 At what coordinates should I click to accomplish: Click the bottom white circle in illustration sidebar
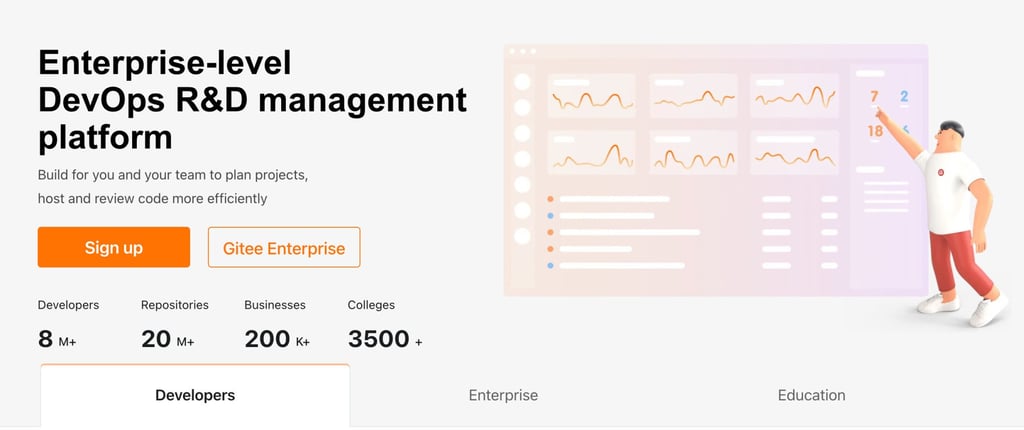point(521,236)
